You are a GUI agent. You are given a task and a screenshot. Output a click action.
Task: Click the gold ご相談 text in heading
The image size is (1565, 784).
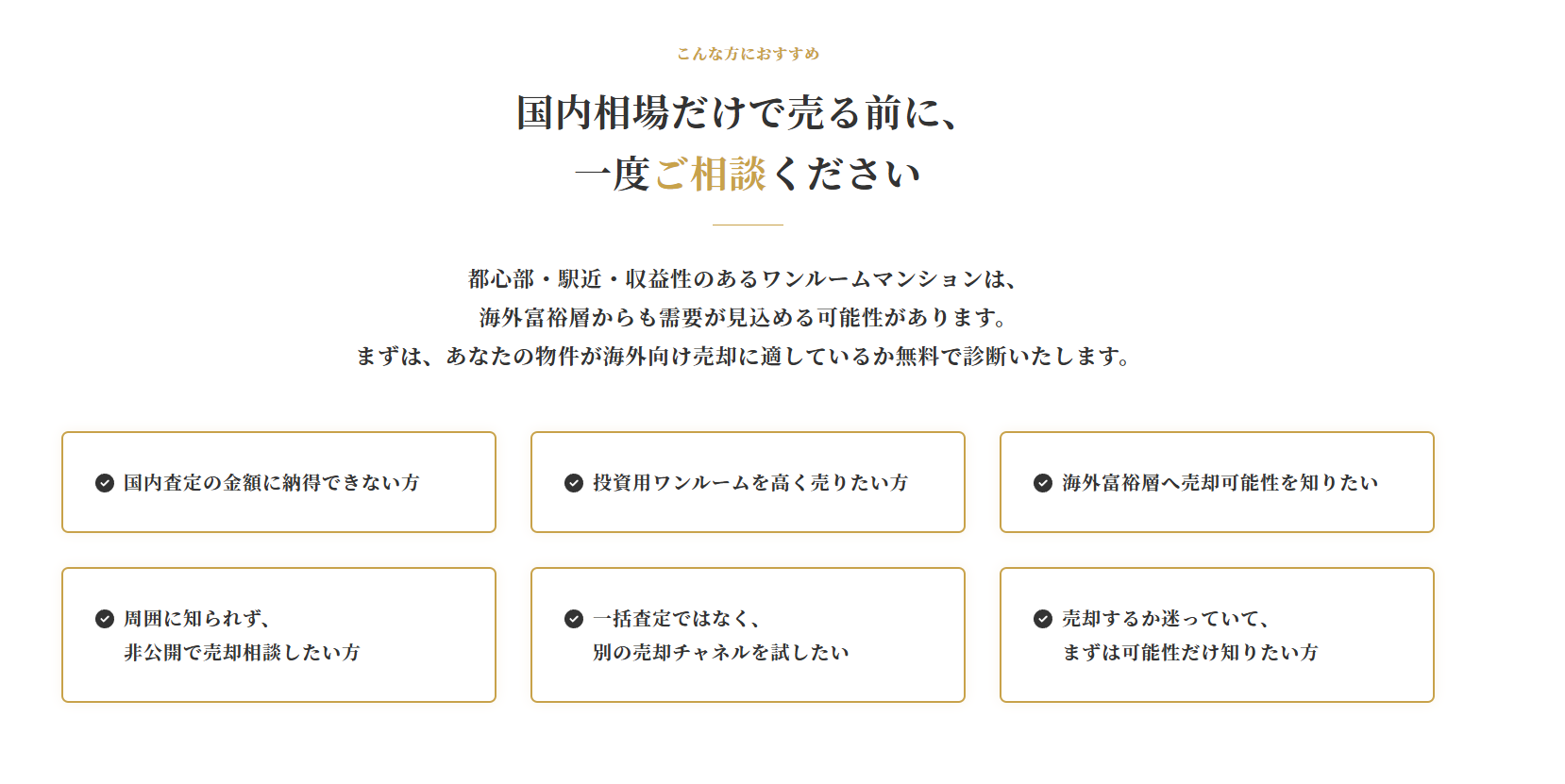[710, 175]
